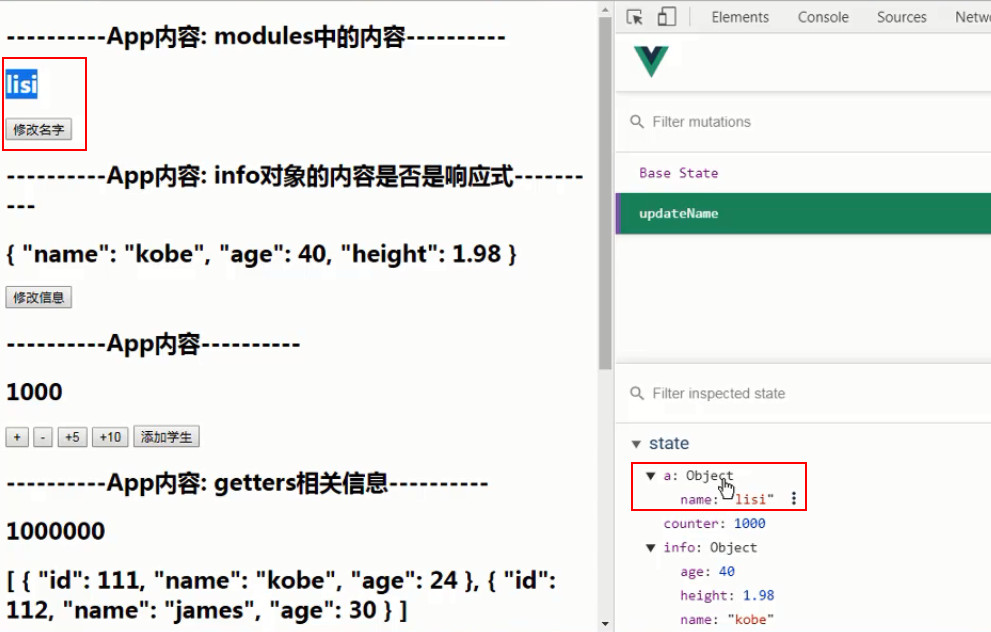Click the age: 40 state row
The height and width of the screenshot is (632, 991).
[x=707, y=571]
